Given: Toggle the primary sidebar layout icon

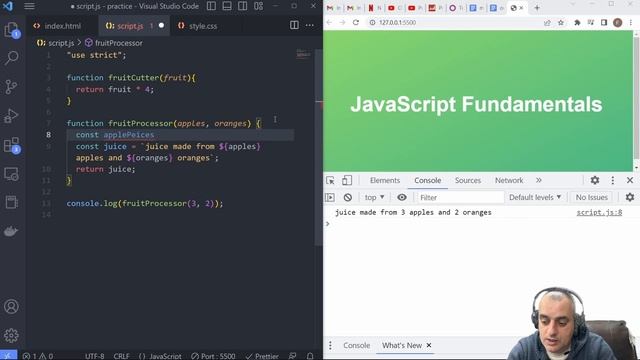Looking at the screenshot, I should pyautogui.click(x=211, y=6).
